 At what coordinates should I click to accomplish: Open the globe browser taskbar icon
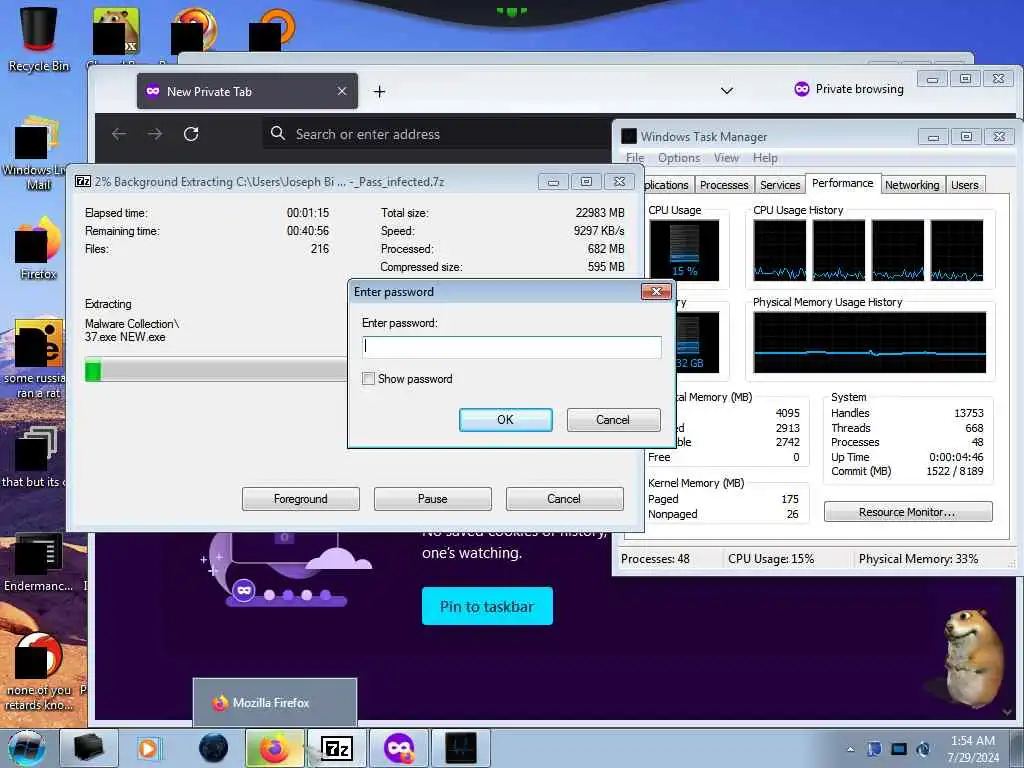[214, 748]
